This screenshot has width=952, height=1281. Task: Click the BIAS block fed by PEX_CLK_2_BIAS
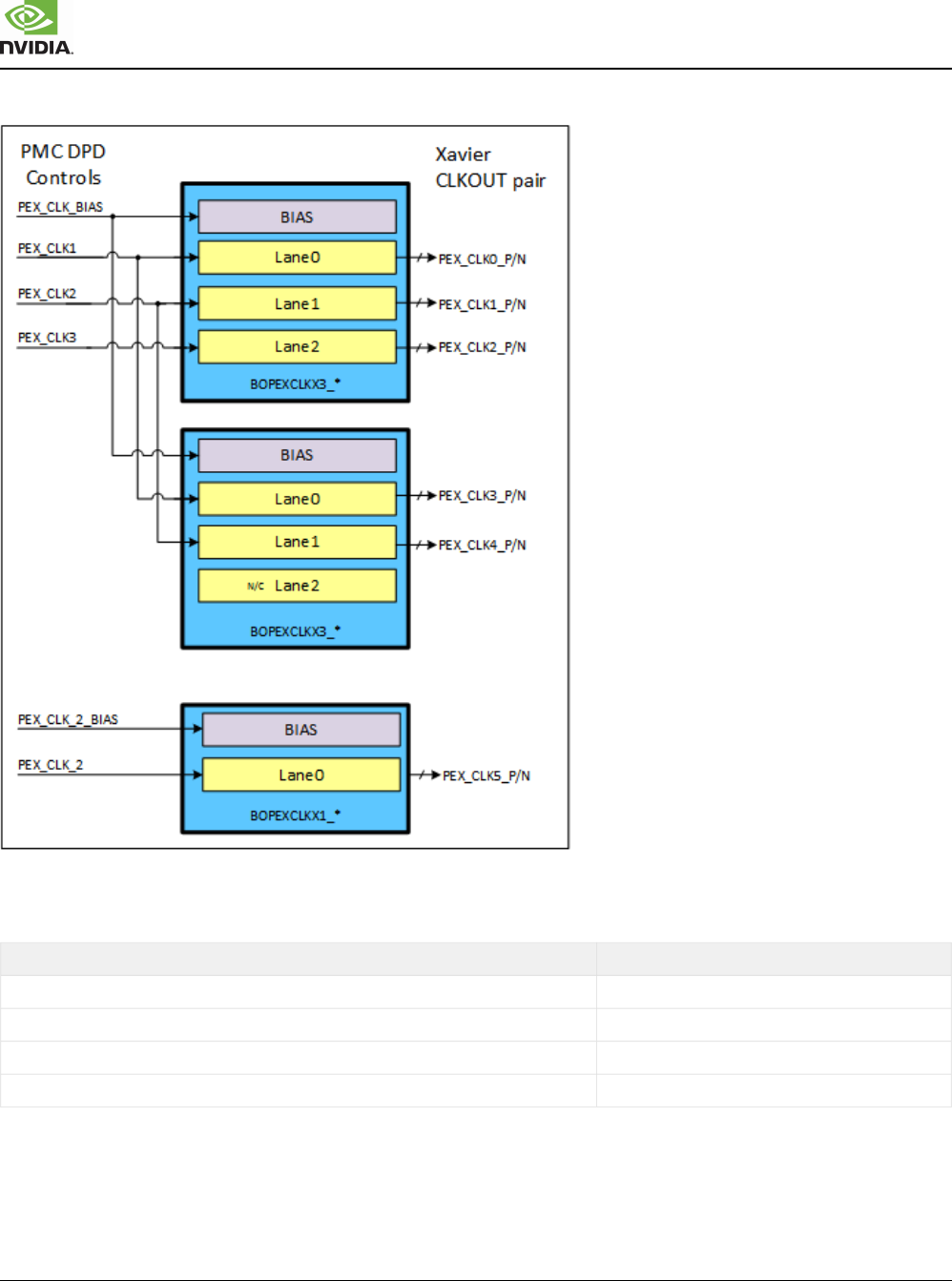pos(301,730)
